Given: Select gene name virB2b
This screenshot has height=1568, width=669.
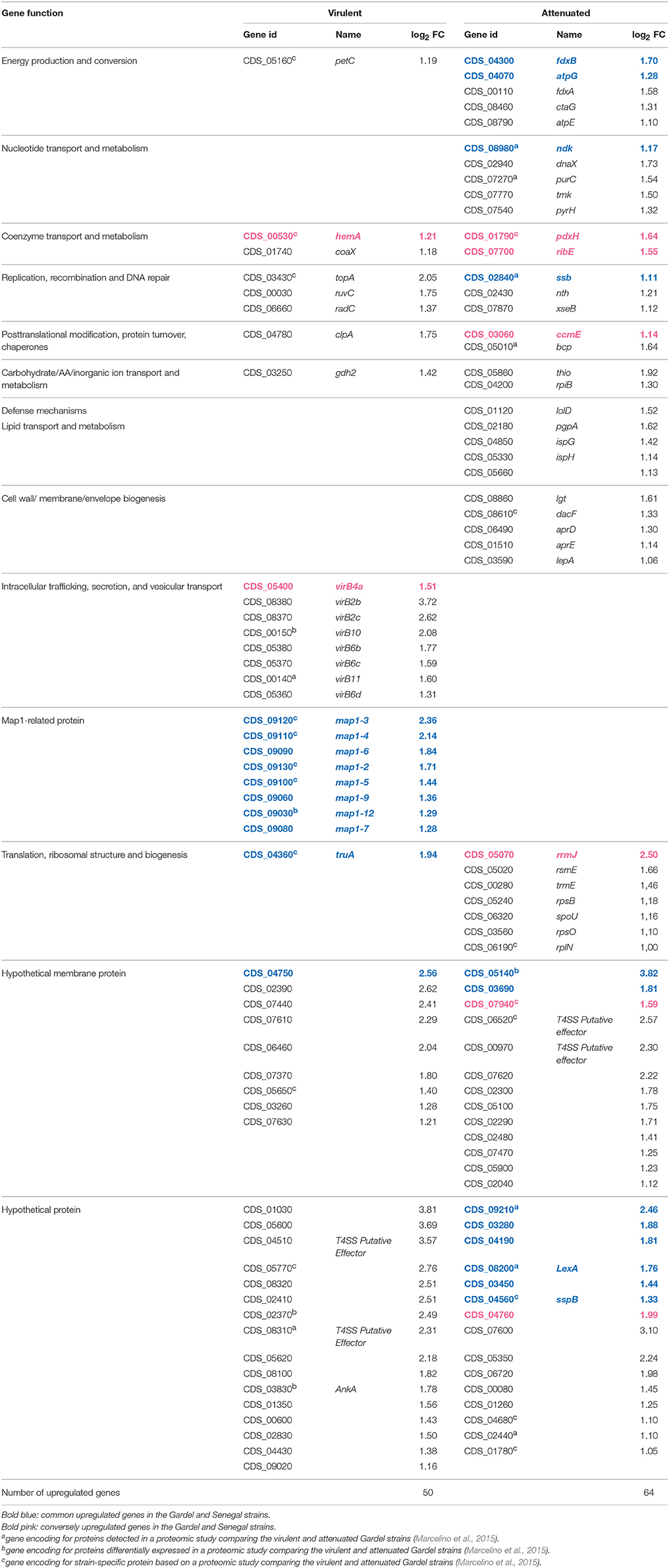Looking at the screenshot, I should (348, 602).
